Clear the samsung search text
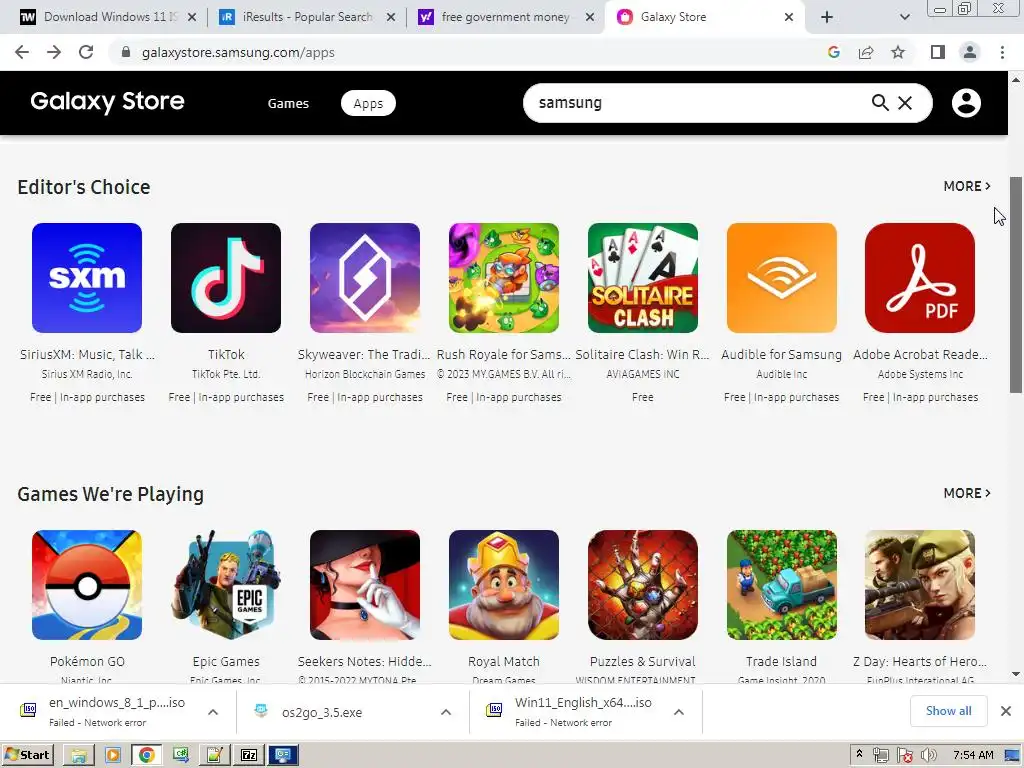 pos(904,103)
